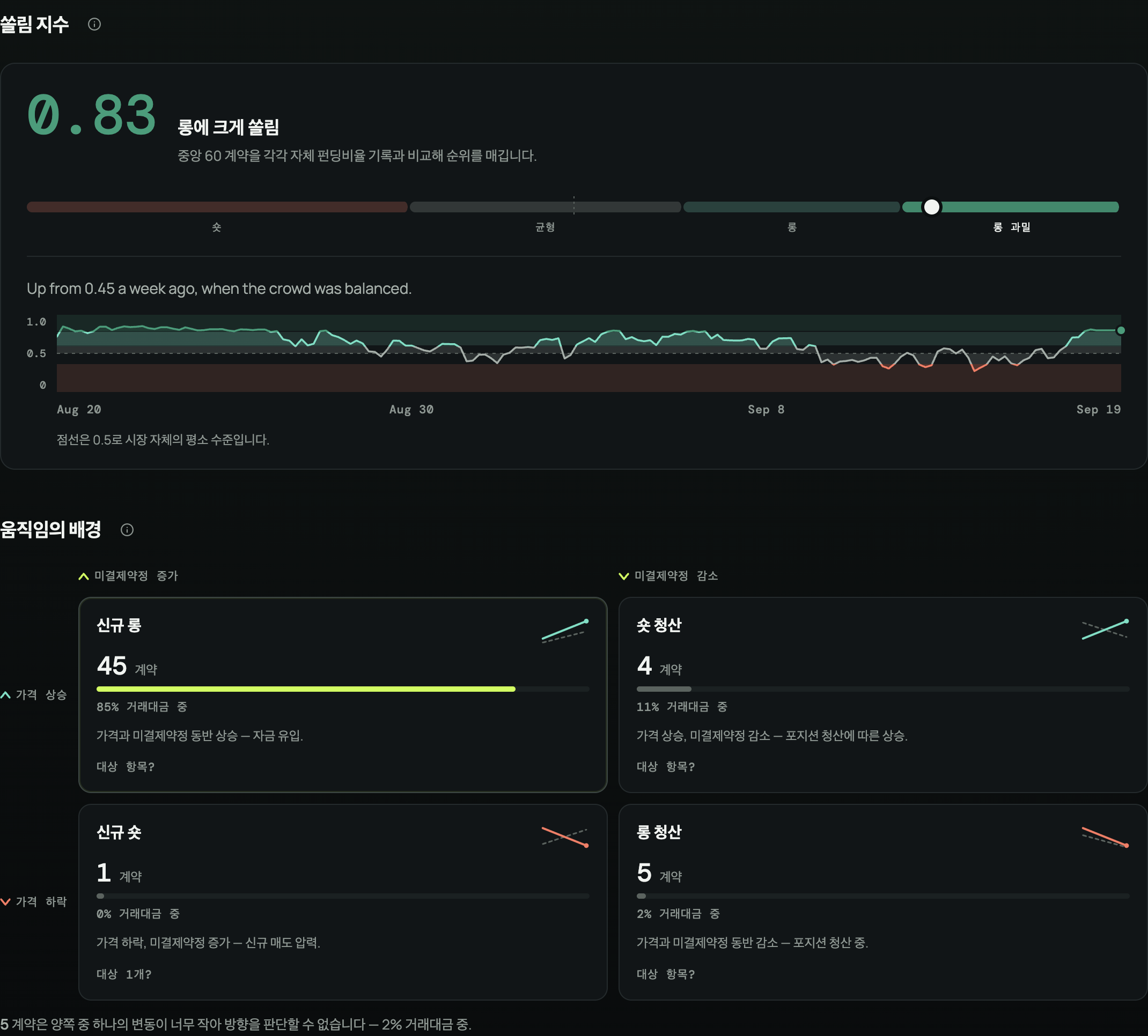1148x1036 pixels.
Task: Click the 가격 상승 row label
Action: [x=34, y=694]
